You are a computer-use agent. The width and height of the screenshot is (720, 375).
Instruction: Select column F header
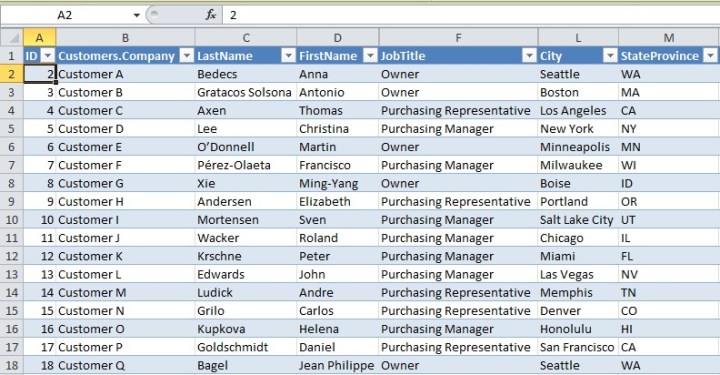(458, 38)
